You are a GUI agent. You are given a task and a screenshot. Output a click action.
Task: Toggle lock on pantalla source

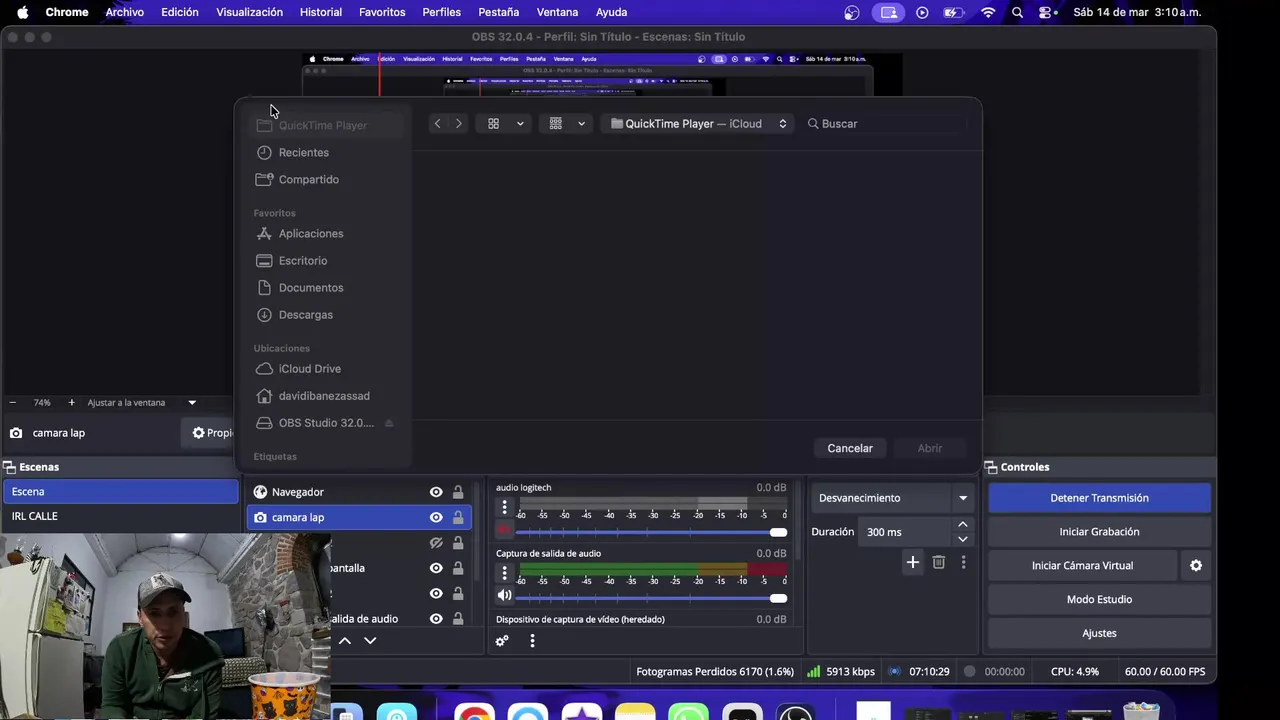point(458,568)
